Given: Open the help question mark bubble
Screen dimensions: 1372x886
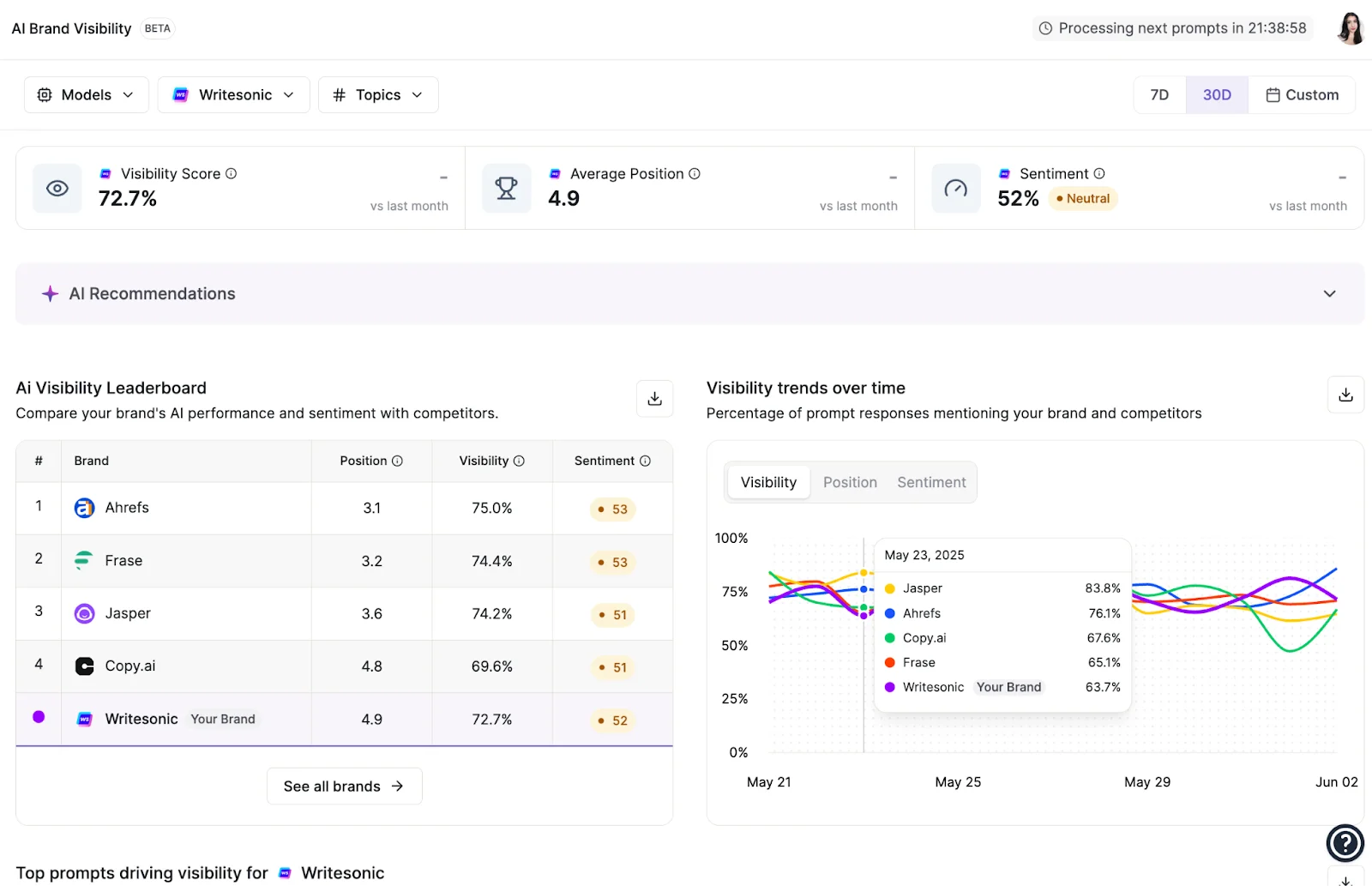Looking at the screenshot, I should click(1345, 842).
